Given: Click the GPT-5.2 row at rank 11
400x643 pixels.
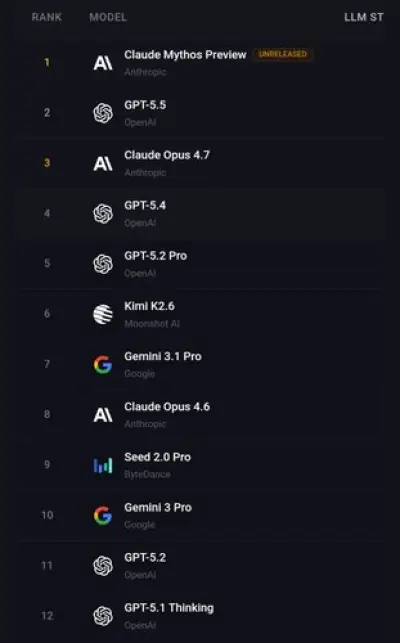Looking at the screenshot, I should point(201,566).
